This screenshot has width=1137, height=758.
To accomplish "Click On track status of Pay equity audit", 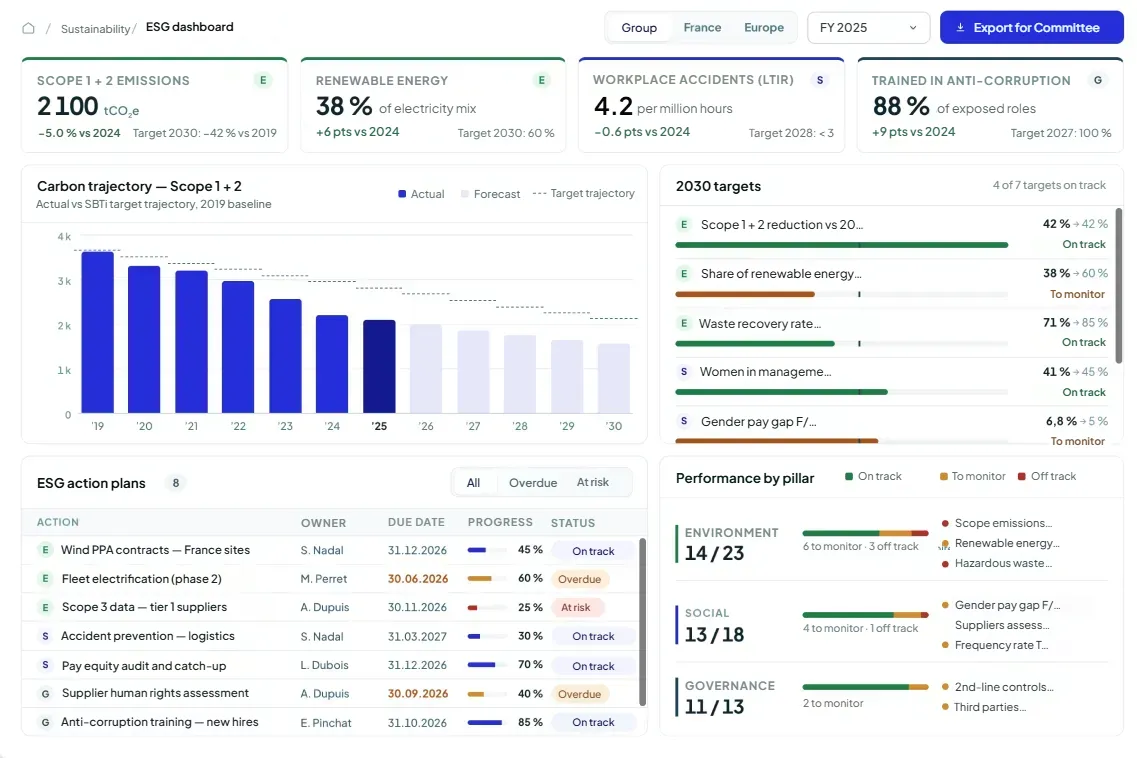I will click(593, 666).
